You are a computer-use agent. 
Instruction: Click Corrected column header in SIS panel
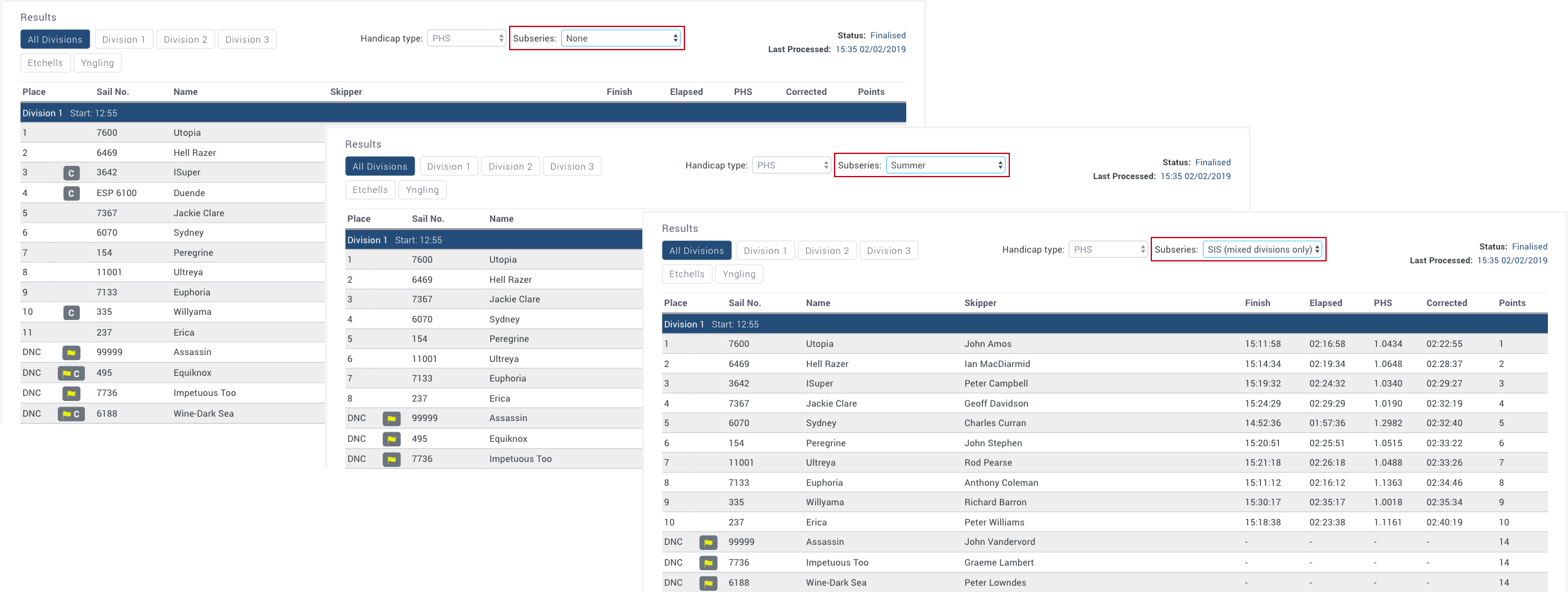(x=1447, y=303)
